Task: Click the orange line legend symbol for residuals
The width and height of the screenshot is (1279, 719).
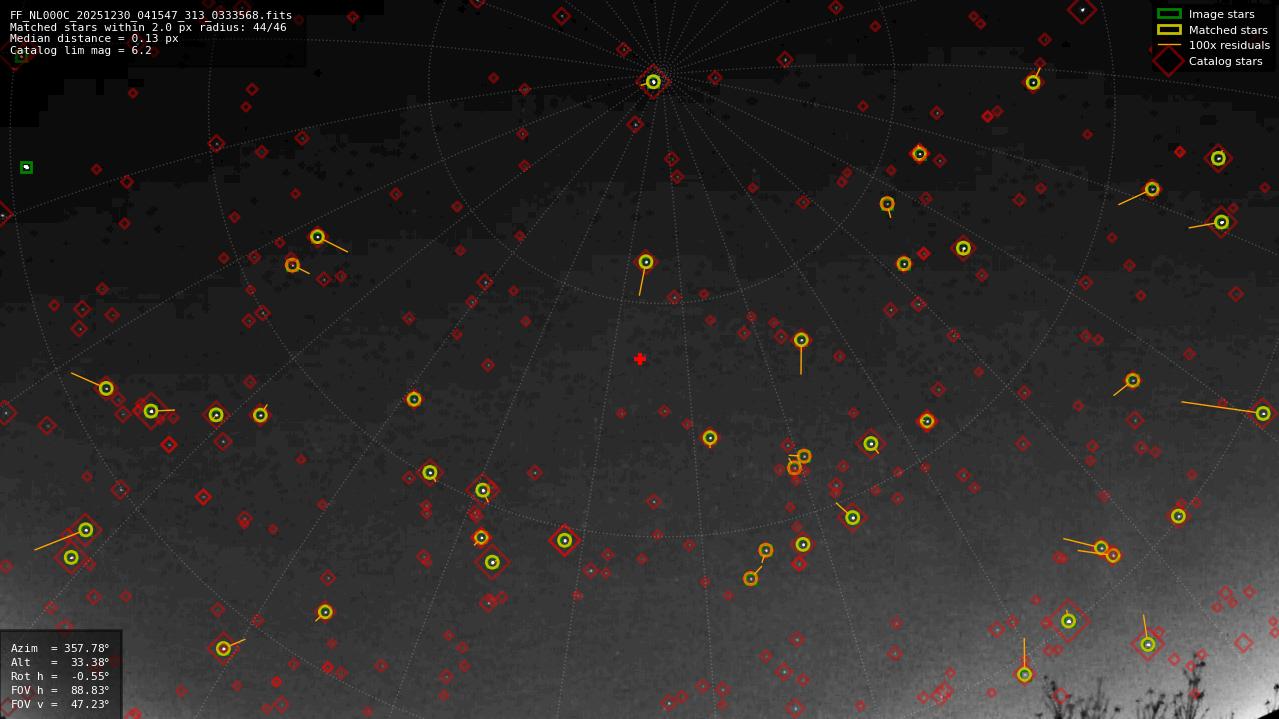Action: 1169,45
